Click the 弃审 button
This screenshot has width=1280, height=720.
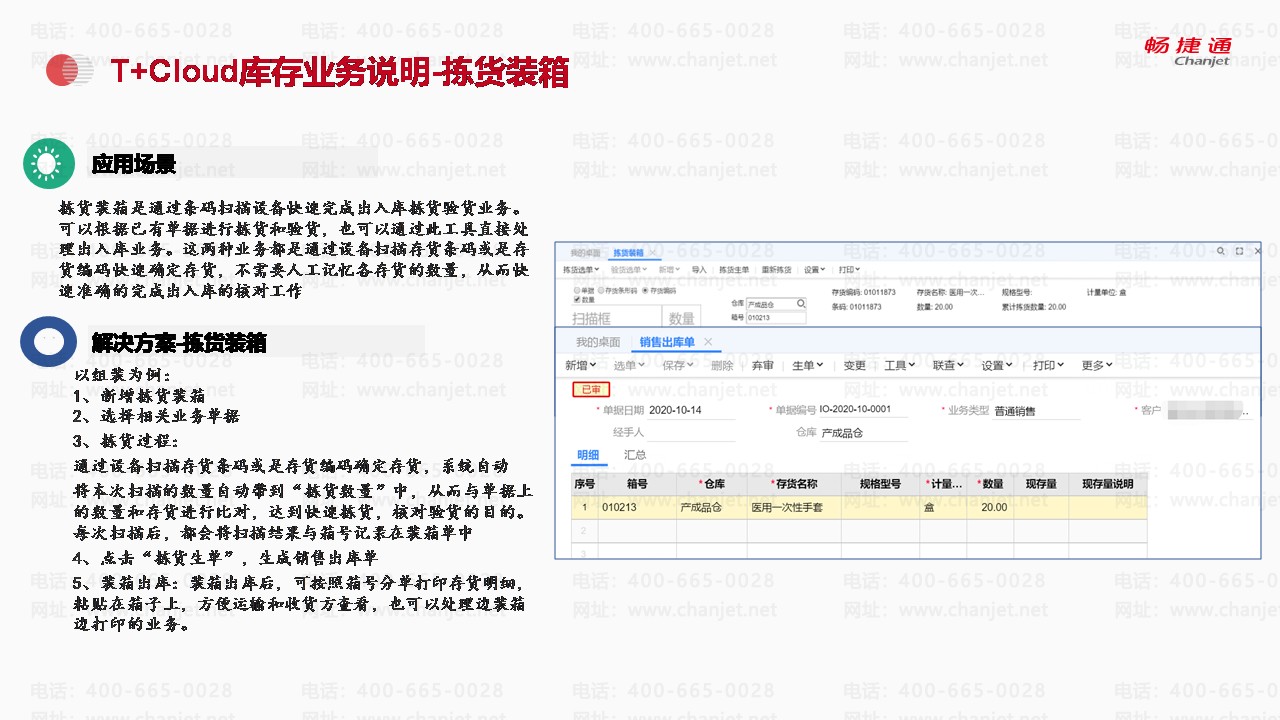click(x=763, y=365)
